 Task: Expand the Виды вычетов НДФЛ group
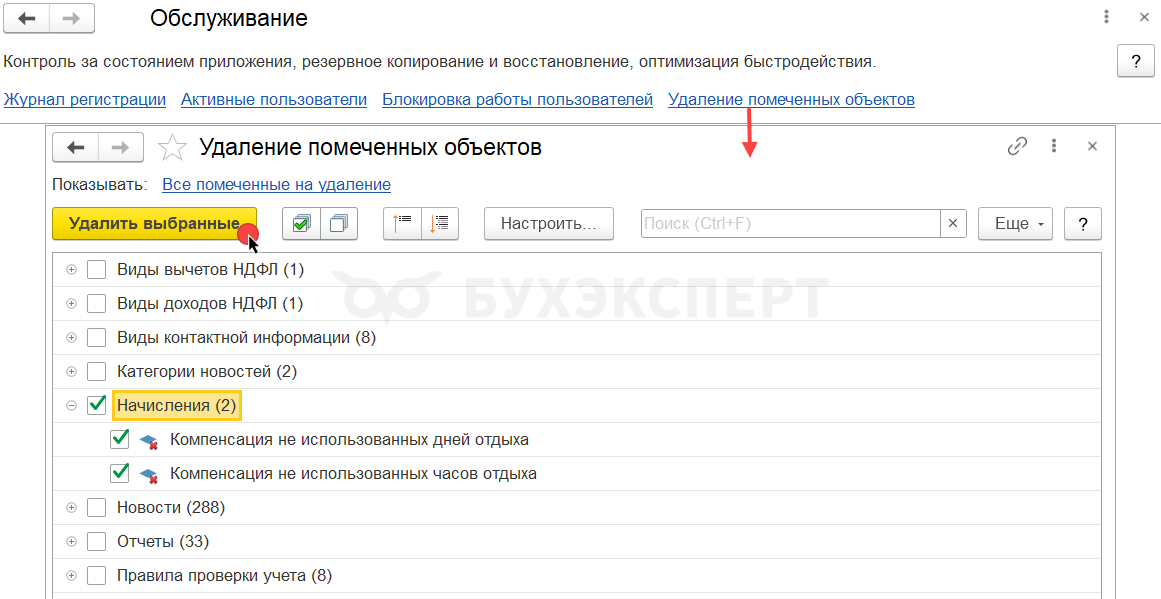[72, 270]
